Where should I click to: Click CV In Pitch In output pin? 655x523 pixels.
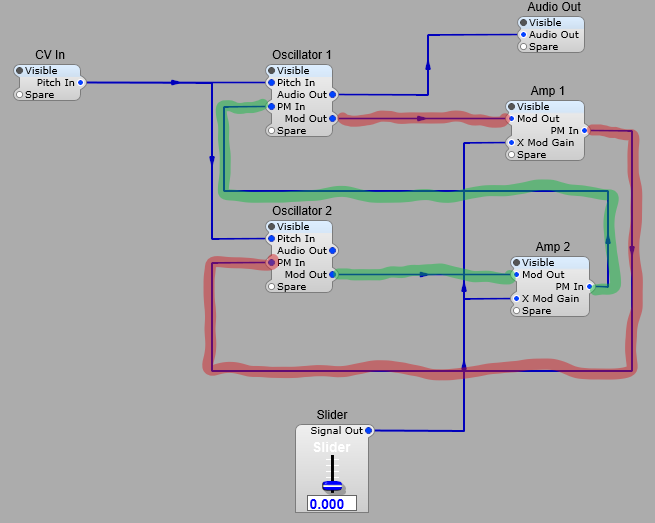(80, 83)
